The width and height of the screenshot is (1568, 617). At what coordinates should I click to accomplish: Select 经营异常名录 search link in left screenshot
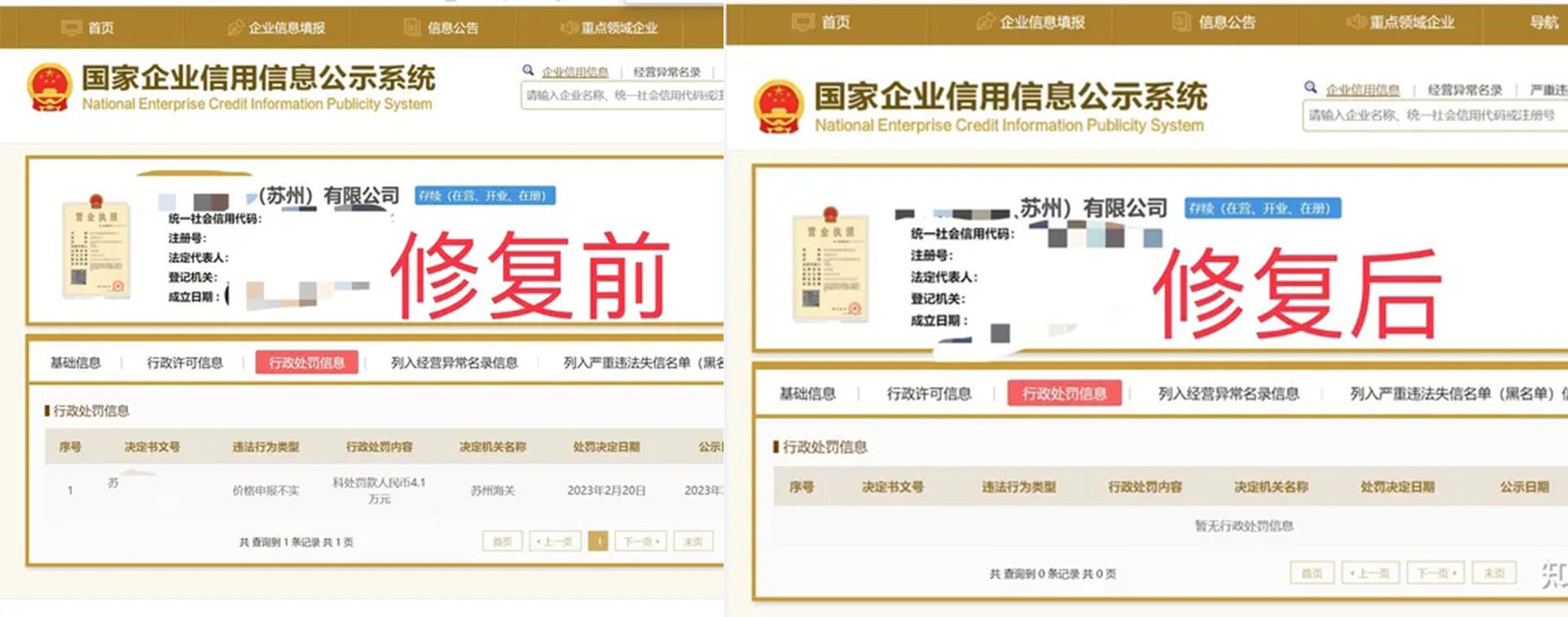point(667,72)
